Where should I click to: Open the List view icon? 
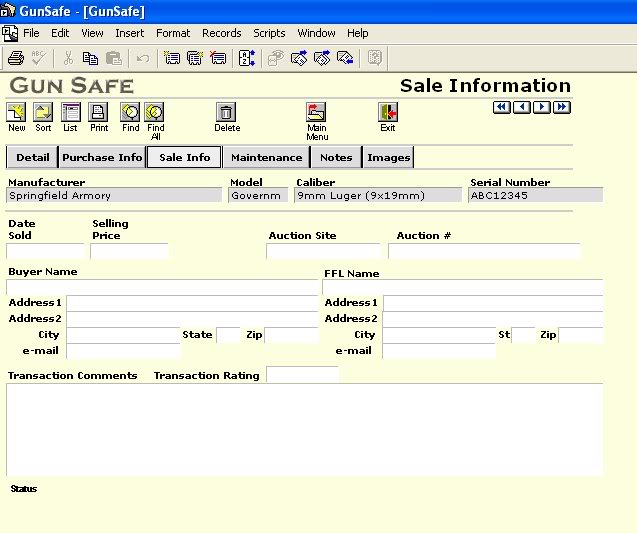coord(71,112)
